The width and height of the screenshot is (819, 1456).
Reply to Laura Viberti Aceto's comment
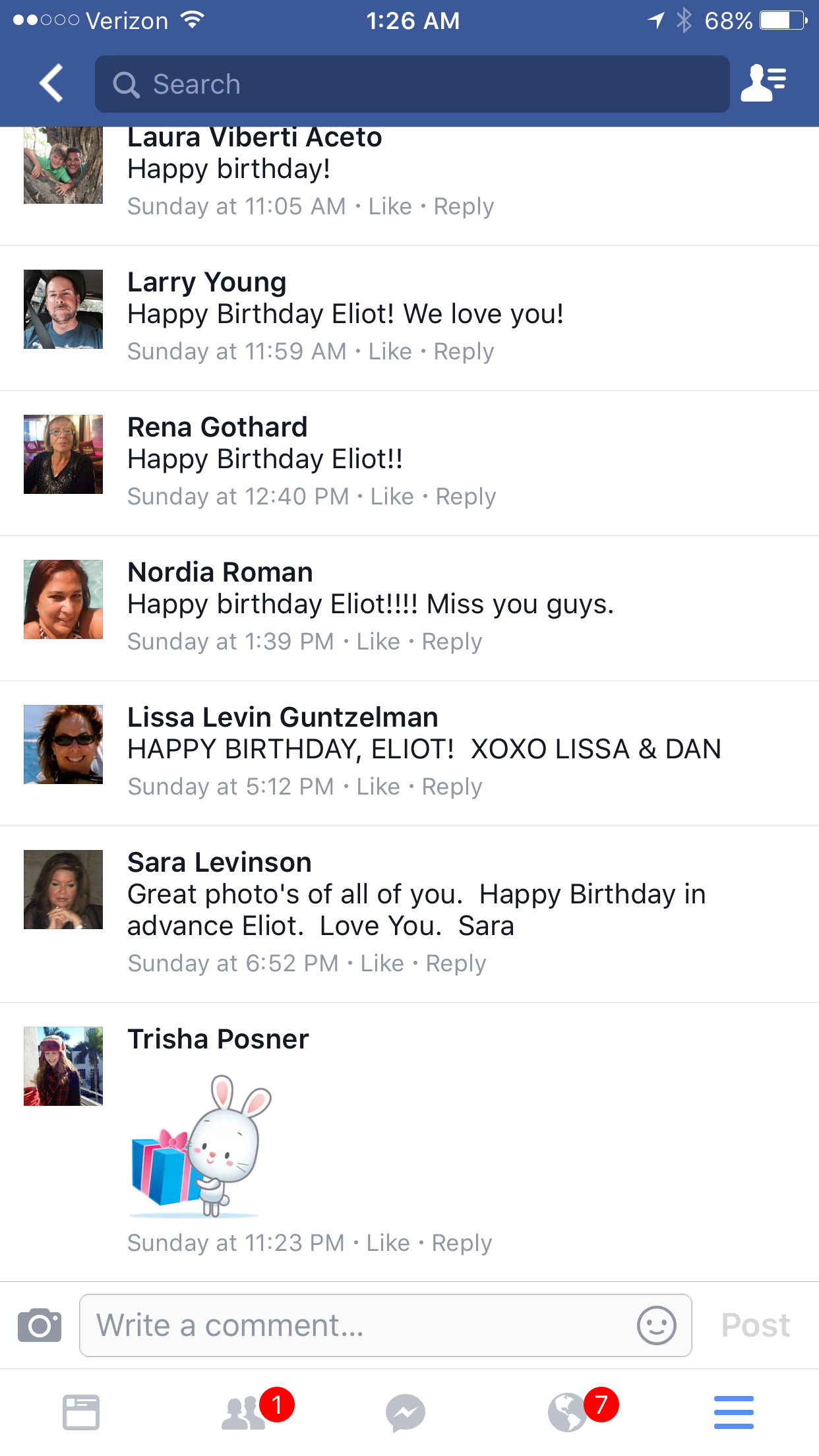click(x=464, y=206)
